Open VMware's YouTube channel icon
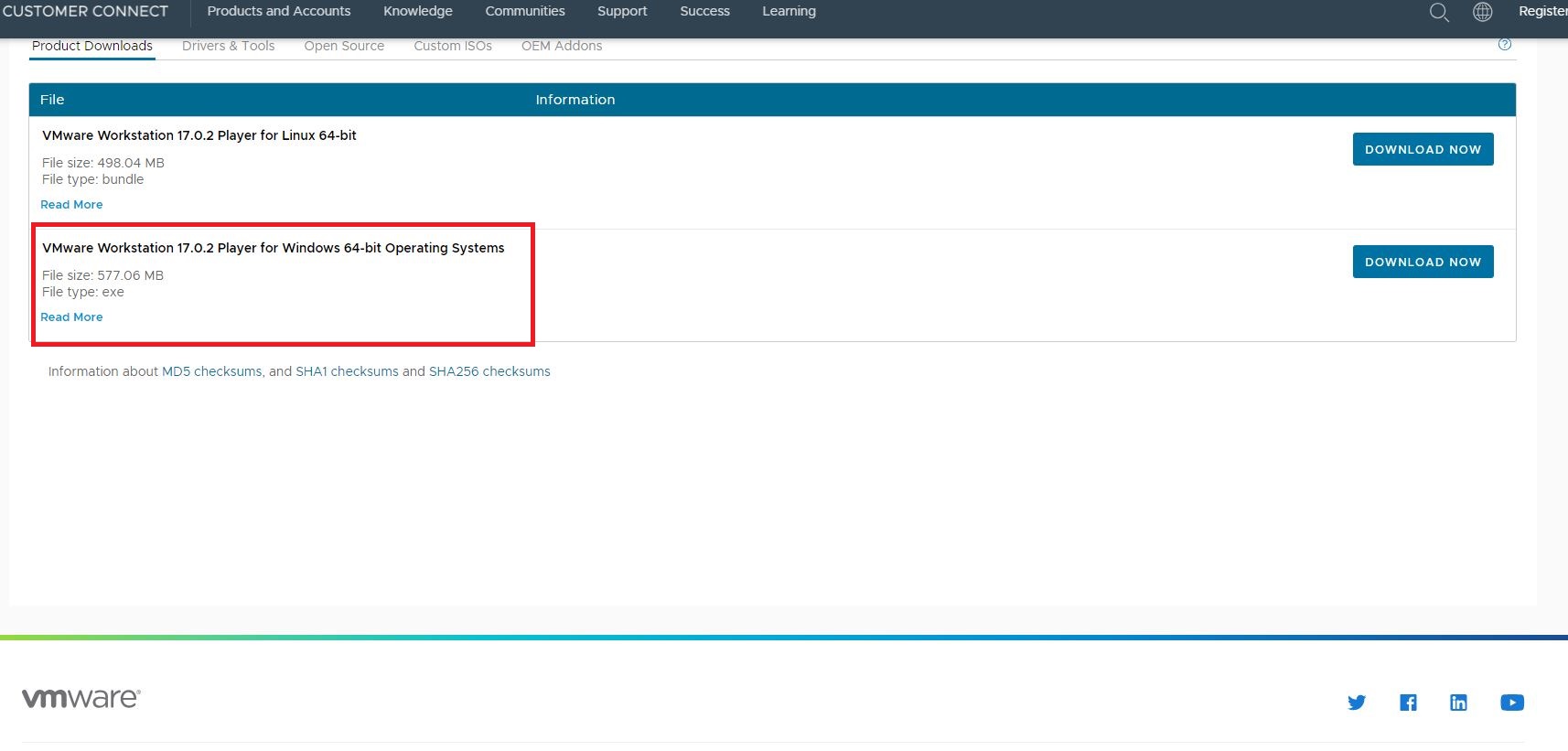The image size is (1568, 751). tap(1511, 703)
